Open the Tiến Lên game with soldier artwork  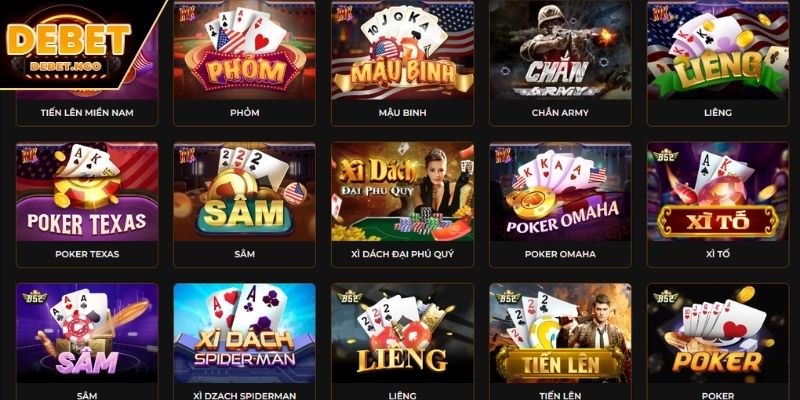click(x=560, y=333)
